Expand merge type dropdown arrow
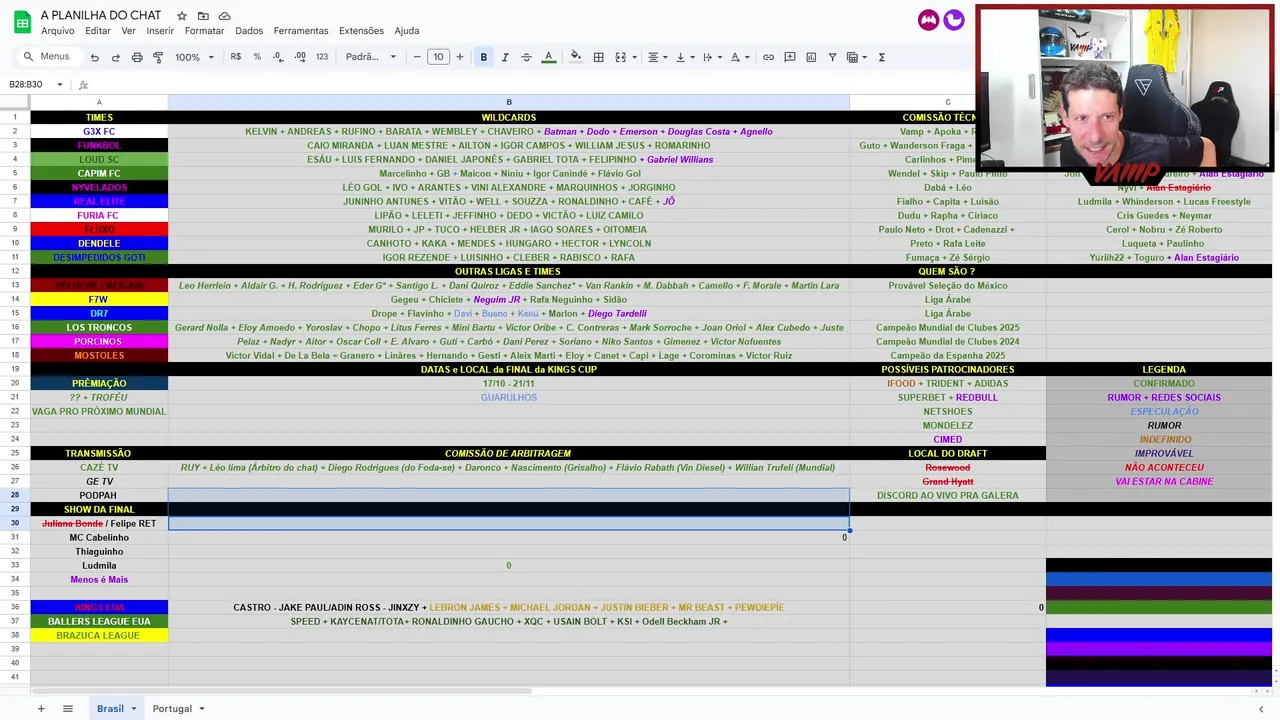Screen dimensions: 1280x720 [x=634, y=57]
